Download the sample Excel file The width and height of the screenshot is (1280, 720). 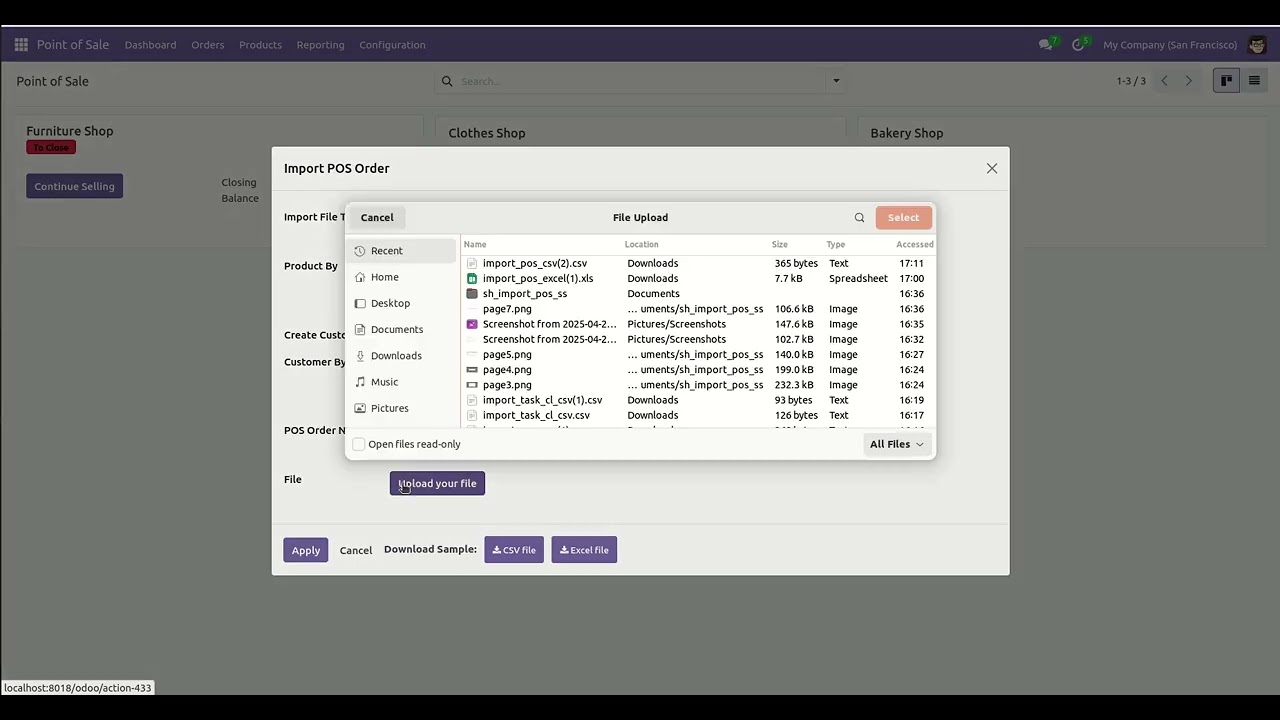tap(584, 550)
